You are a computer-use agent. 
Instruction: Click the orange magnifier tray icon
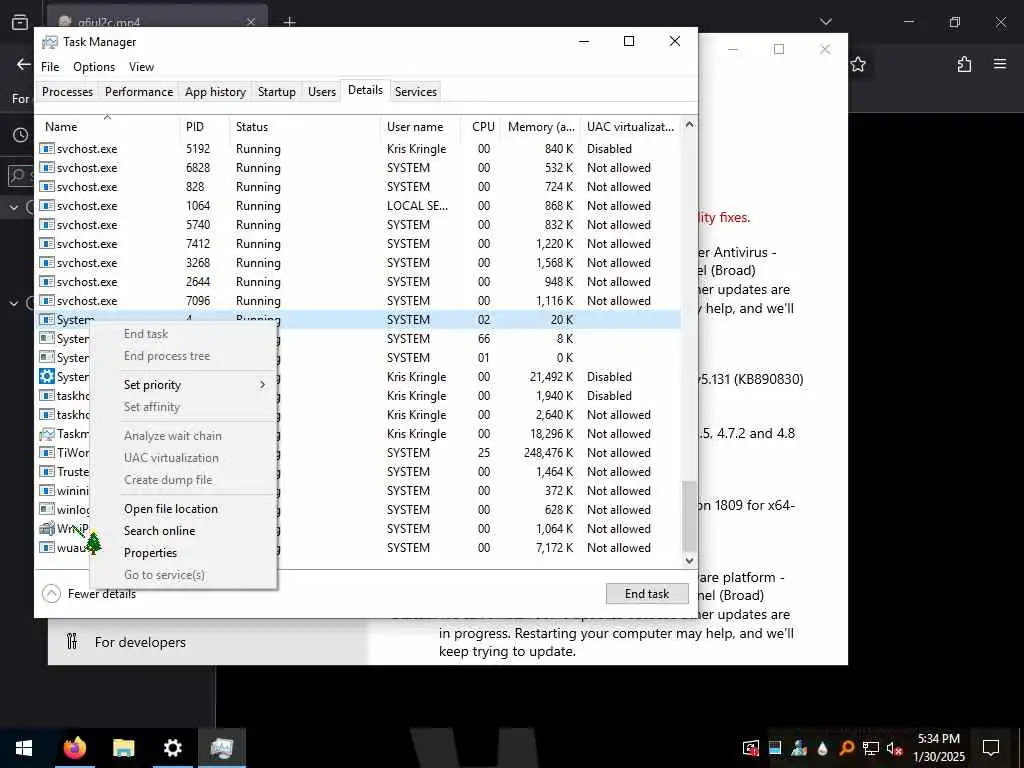846,748
